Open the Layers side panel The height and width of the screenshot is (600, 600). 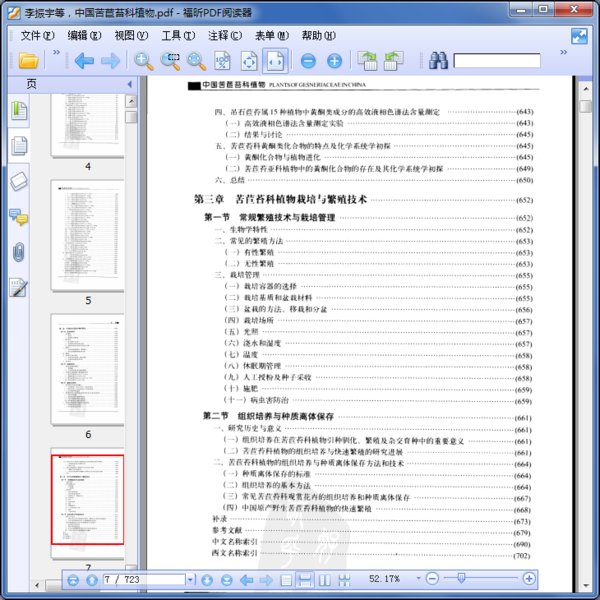[19, 181]
